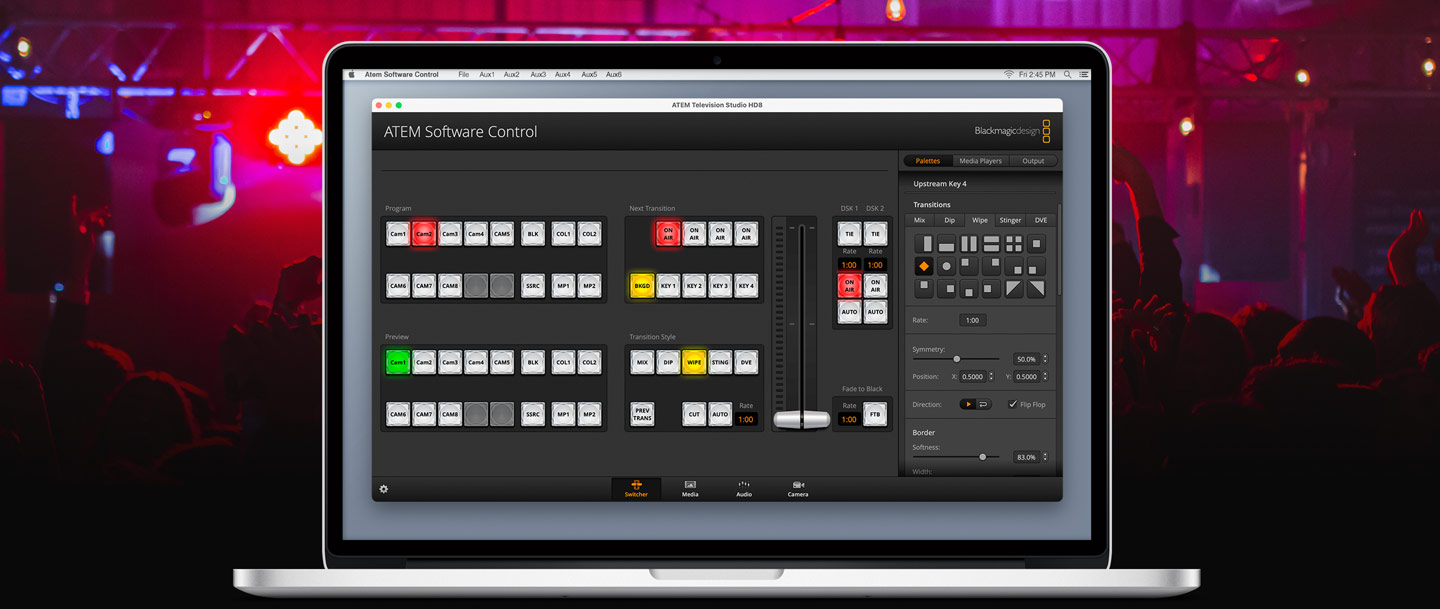Pick the four-box grid wipe pattern
Viewport: 1440px width, 609px height.
(x=1014, y=244)
